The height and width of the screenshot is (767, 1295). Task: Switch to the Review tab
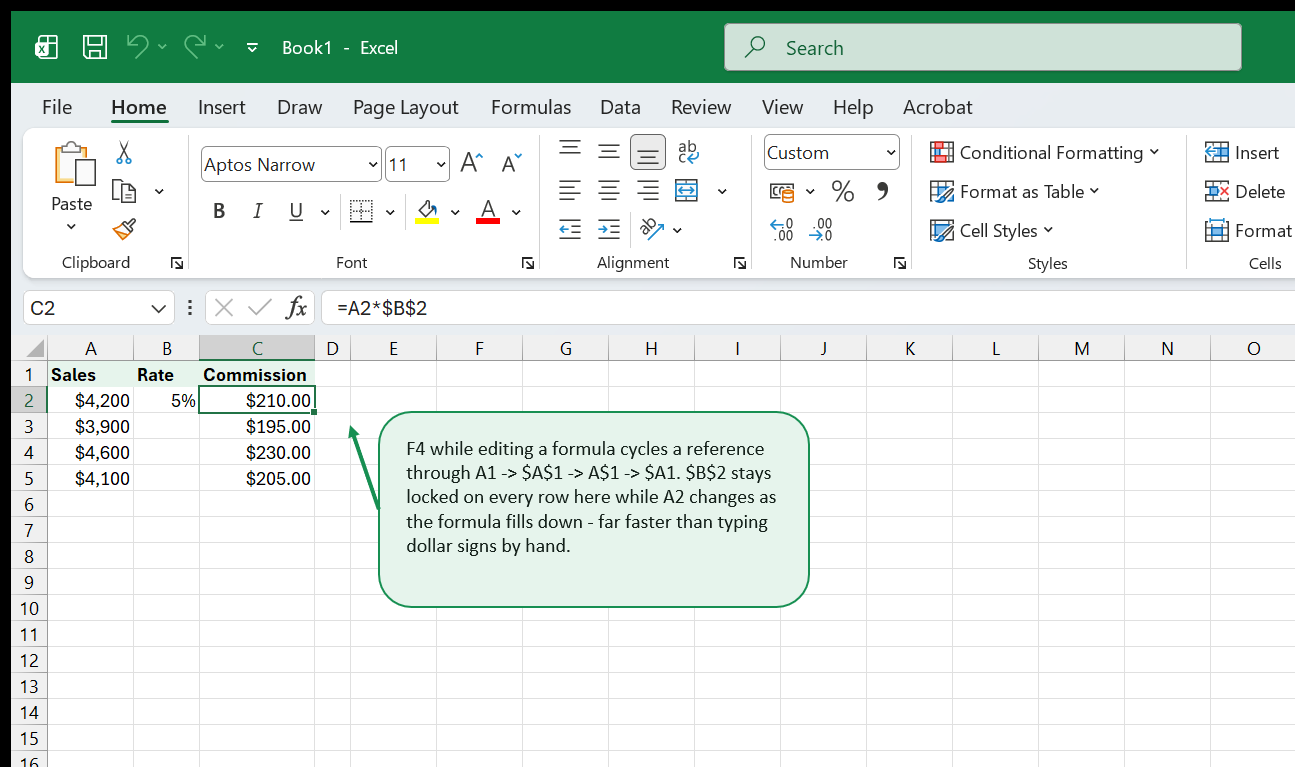[x=701, y=107]
